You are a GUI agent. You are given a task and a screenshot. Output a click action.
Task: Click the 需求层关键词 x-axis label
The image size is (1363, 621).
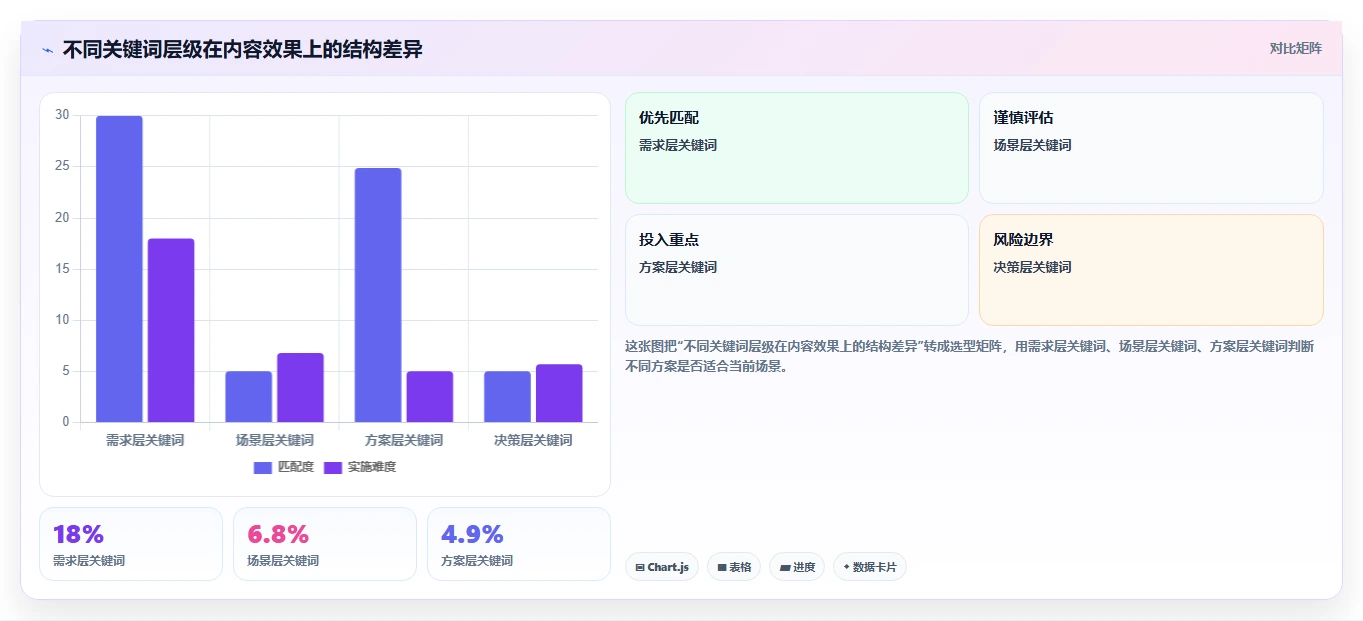point(145,440)
